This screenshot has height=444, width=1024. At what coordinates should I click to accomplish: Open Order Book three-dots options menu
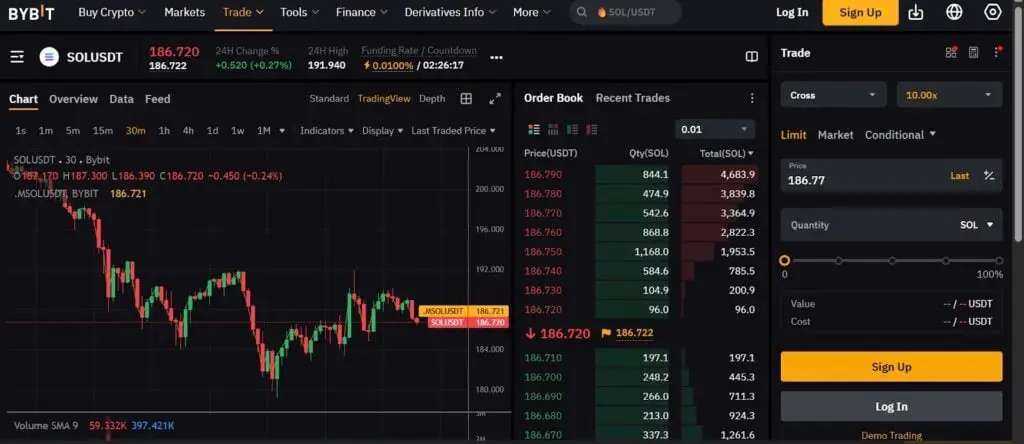tap(752, 98)
